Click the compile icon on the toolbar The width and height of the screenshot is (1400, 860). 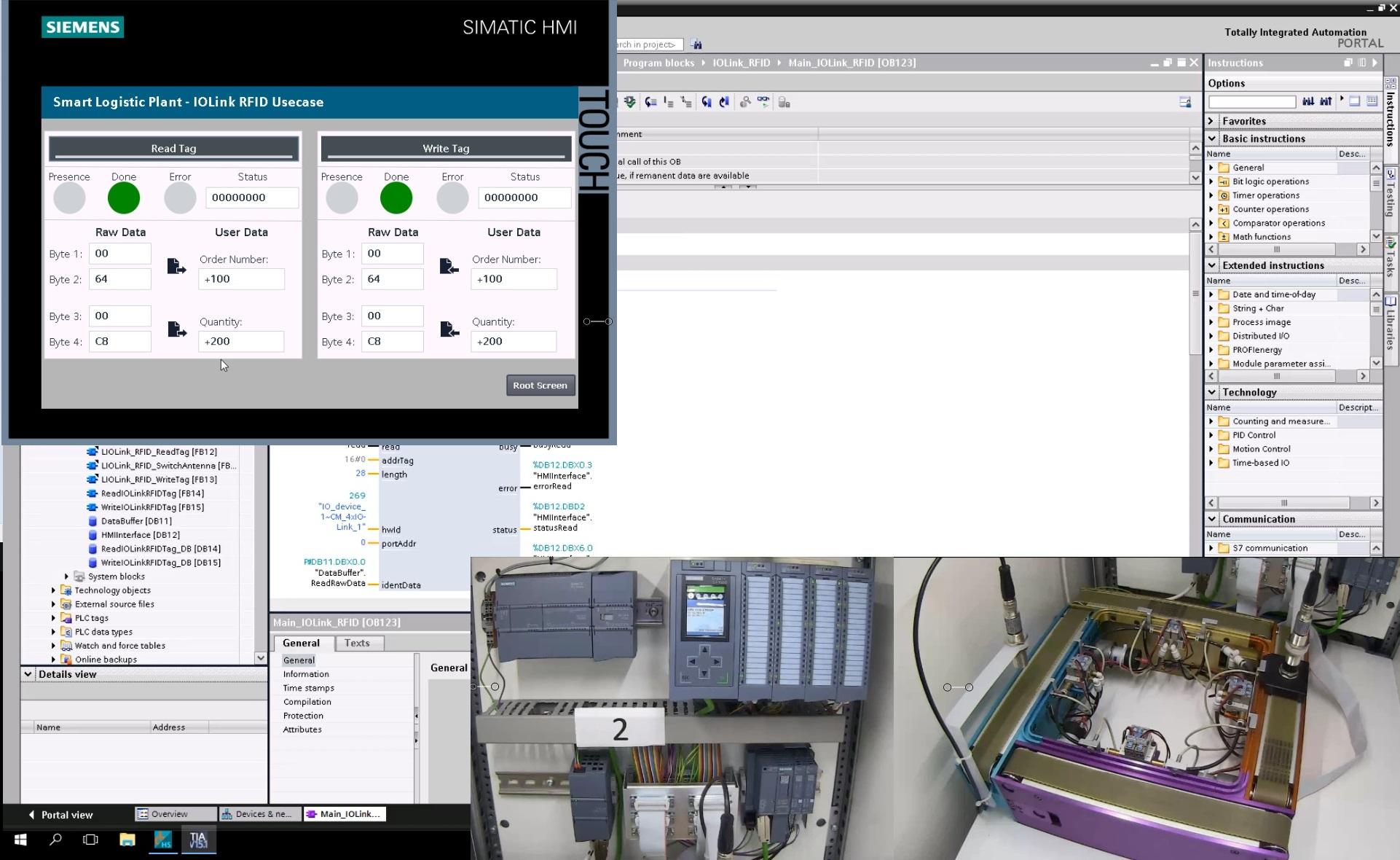pos(629,102)
